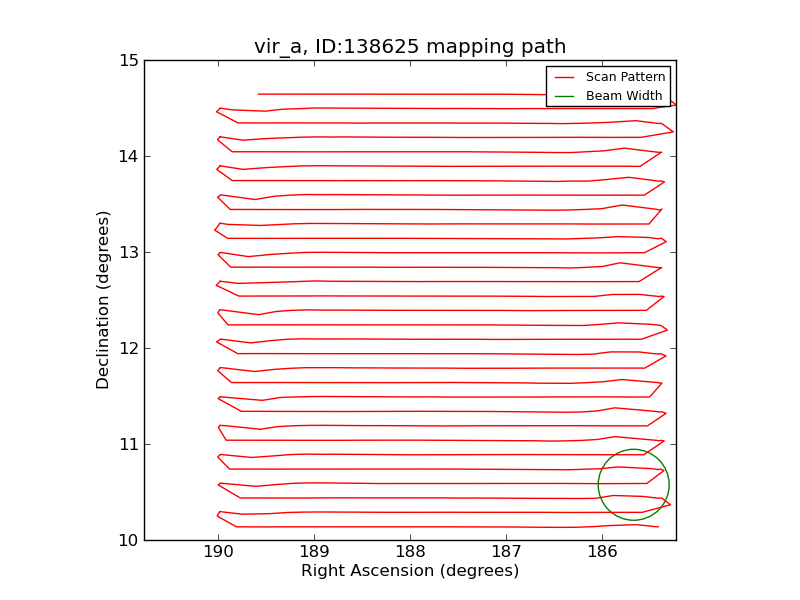Click the Declination axis label
The width and height of the screenshot is (800, 600).
pyautogui.click(x=103, y=300)
